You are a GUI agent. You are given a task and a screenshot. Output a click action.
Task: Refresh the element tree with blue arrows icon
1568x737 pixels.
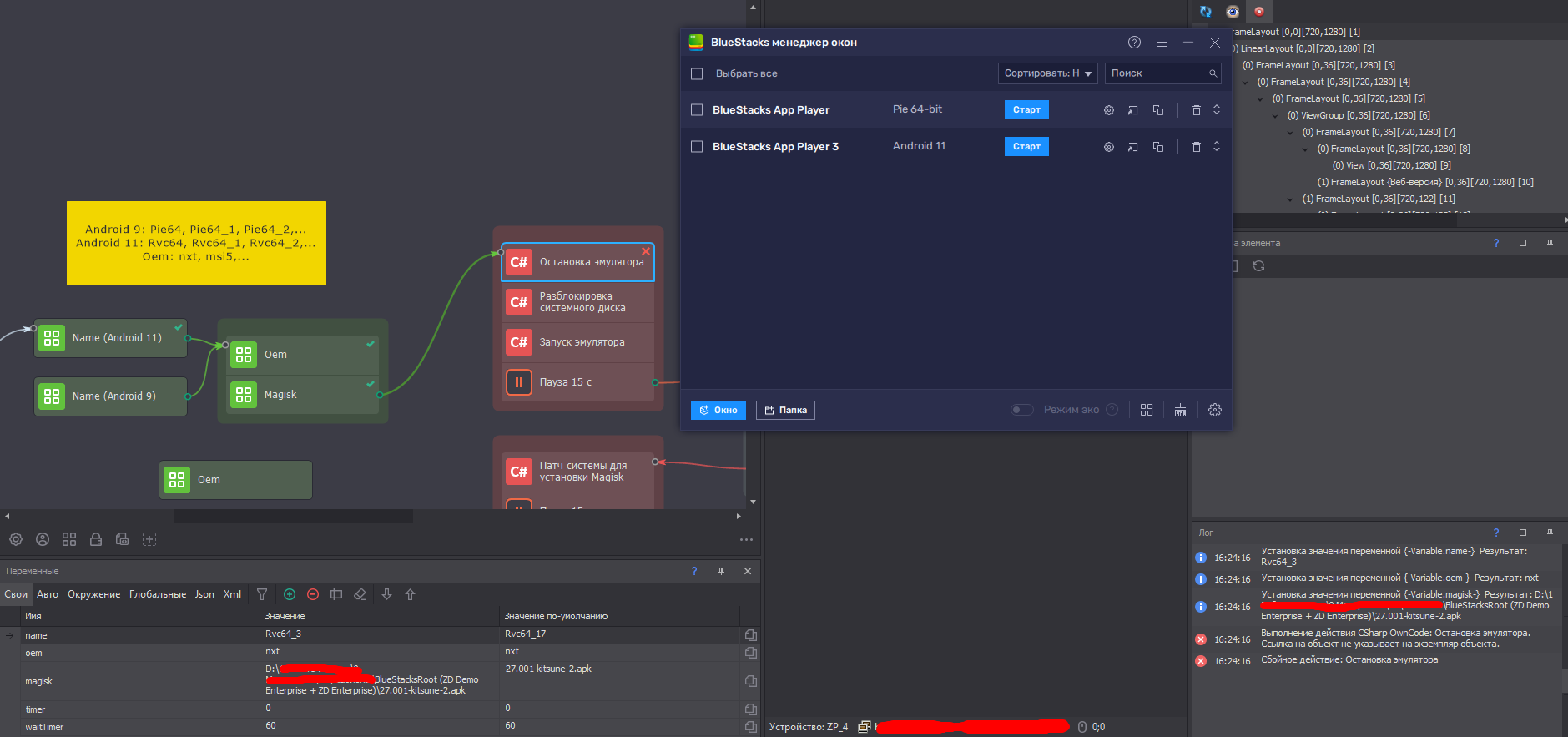pyautogui.click(x=1206, y=11)
